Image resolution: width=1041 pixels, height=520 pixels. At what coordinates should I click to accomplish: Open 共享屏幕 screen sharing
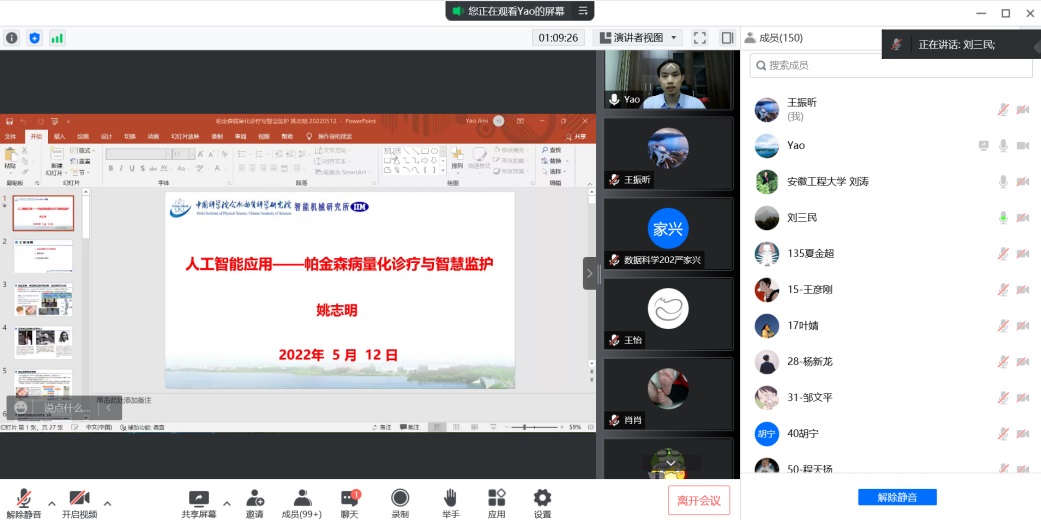(198, 498)
